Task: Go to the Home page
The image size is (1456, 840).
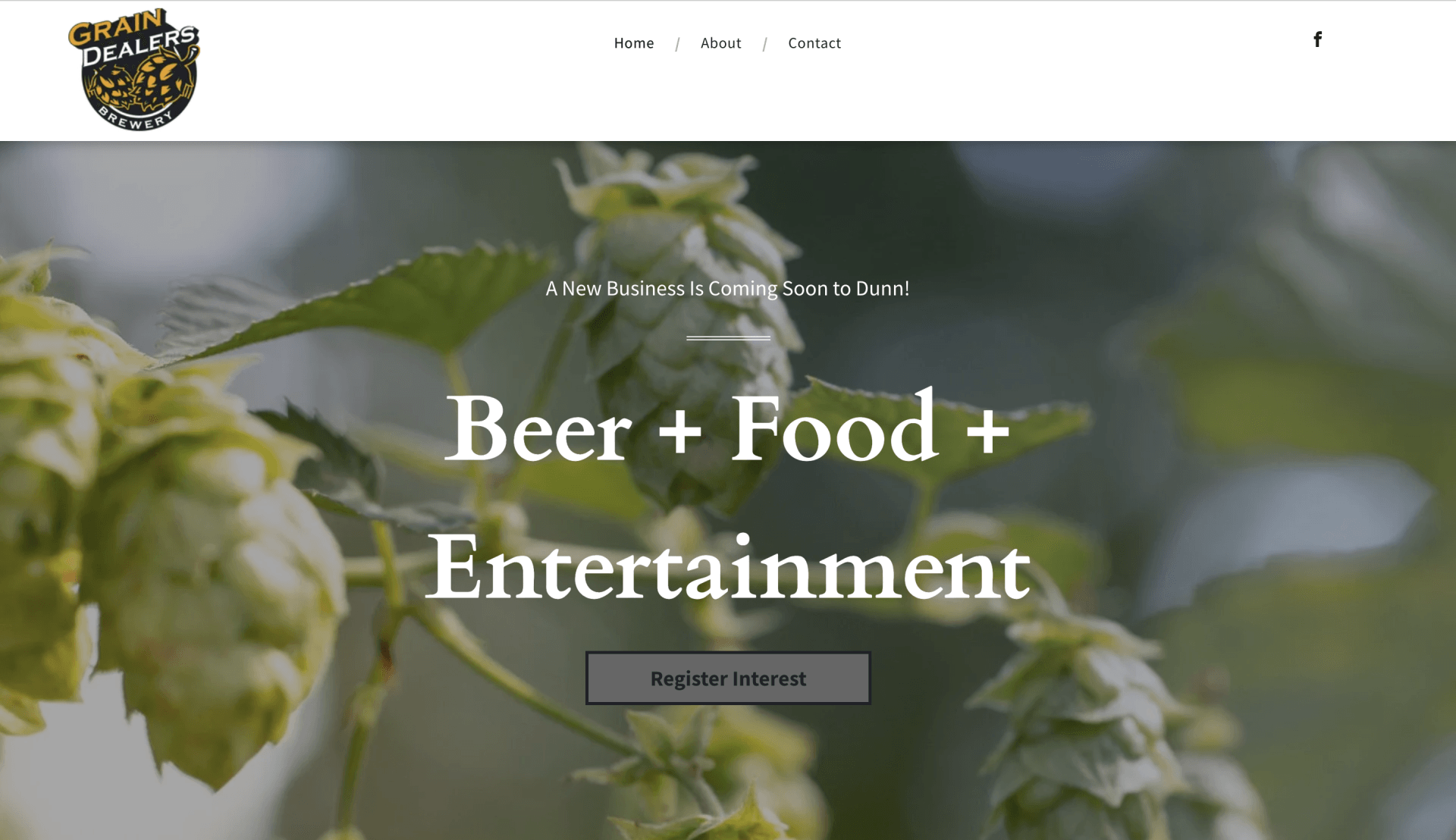Action: tap(634, 43)
